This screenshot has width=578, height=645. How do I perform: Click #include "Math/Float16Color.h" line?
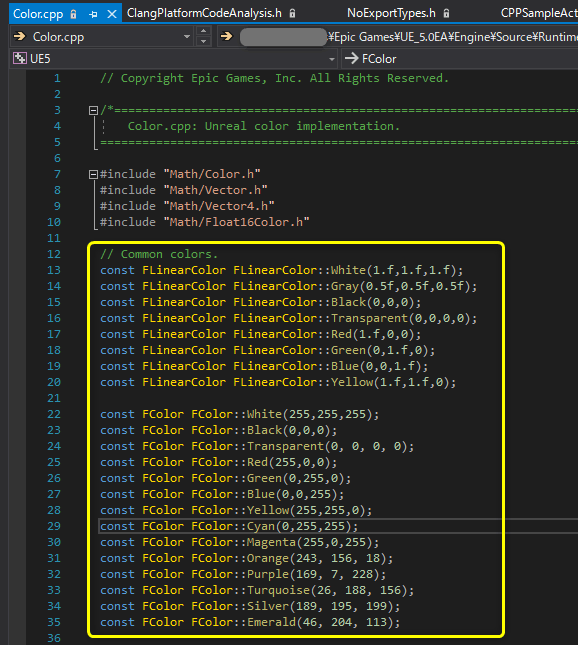[204, 222]
